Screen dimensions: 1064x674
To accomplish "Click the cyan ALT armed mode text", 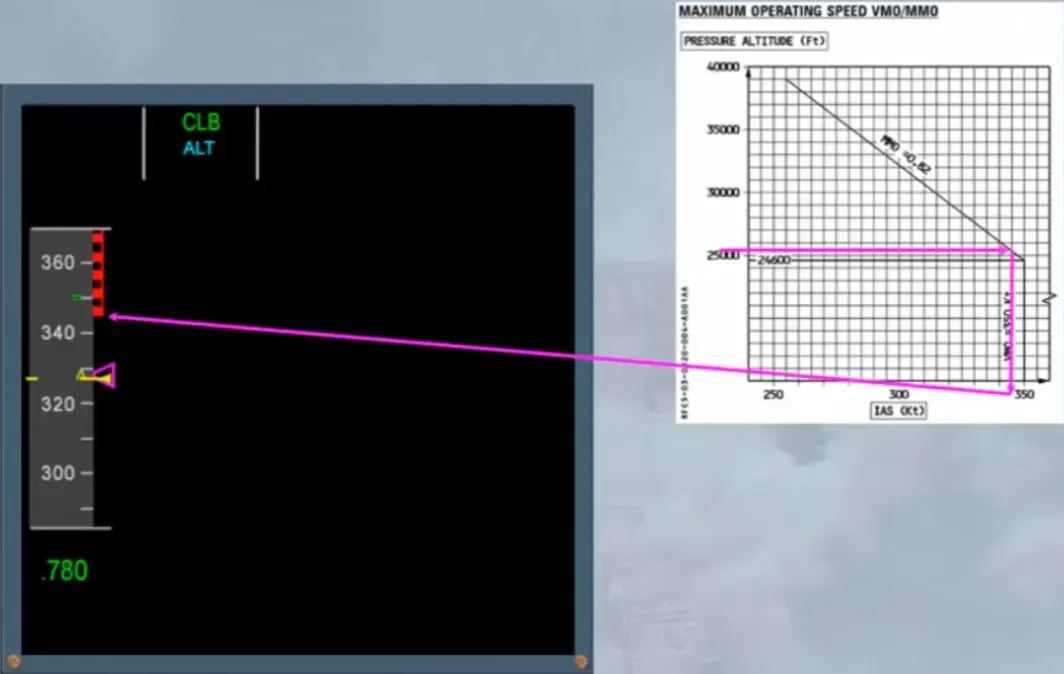I will (x=199, y=148).
